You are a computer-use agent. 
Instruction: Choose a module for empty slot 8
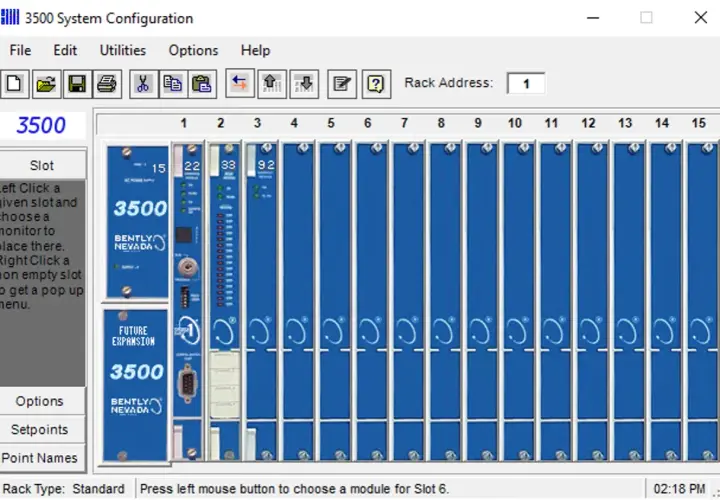pyautogui.click(x=445, y=301)
